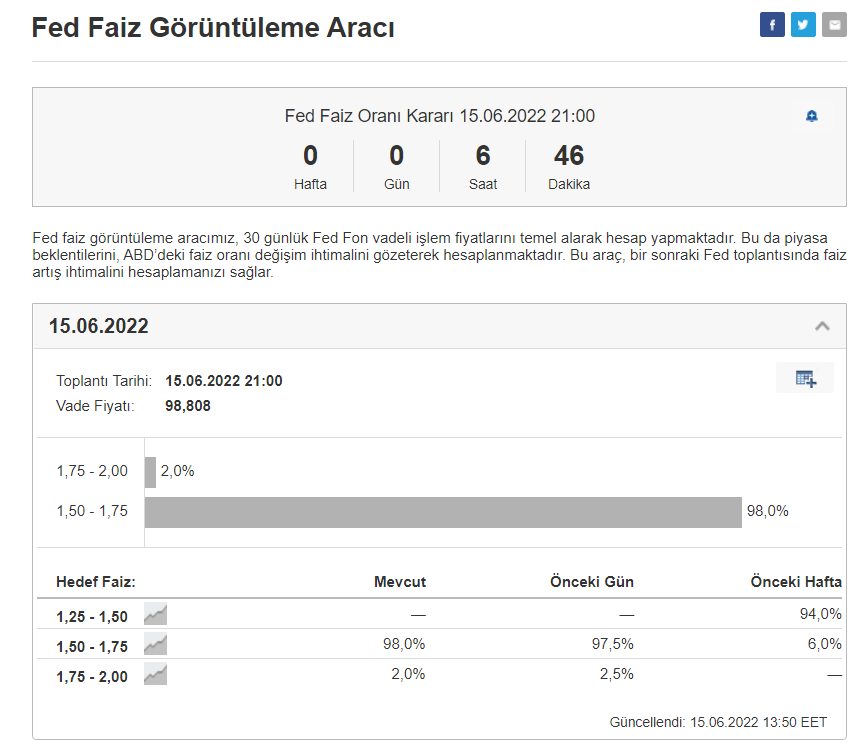This screenshot has width=862, height=753.
Task: Click the Önceki Hafta column header
Action: click(x=795, y=582)
